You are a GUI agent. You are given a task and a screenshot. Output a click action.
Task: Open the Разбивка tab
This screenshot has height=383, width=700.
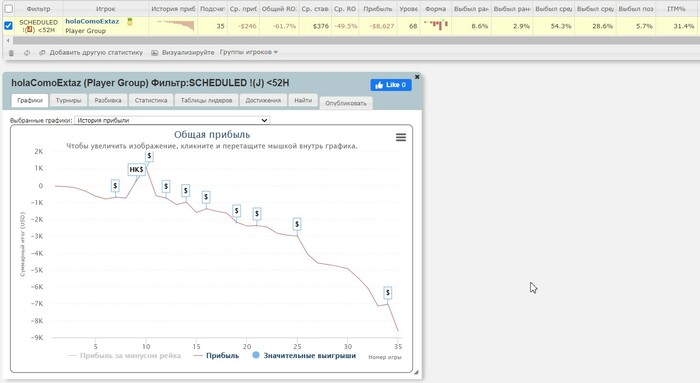pyautogui.click(x=108, y=100)
